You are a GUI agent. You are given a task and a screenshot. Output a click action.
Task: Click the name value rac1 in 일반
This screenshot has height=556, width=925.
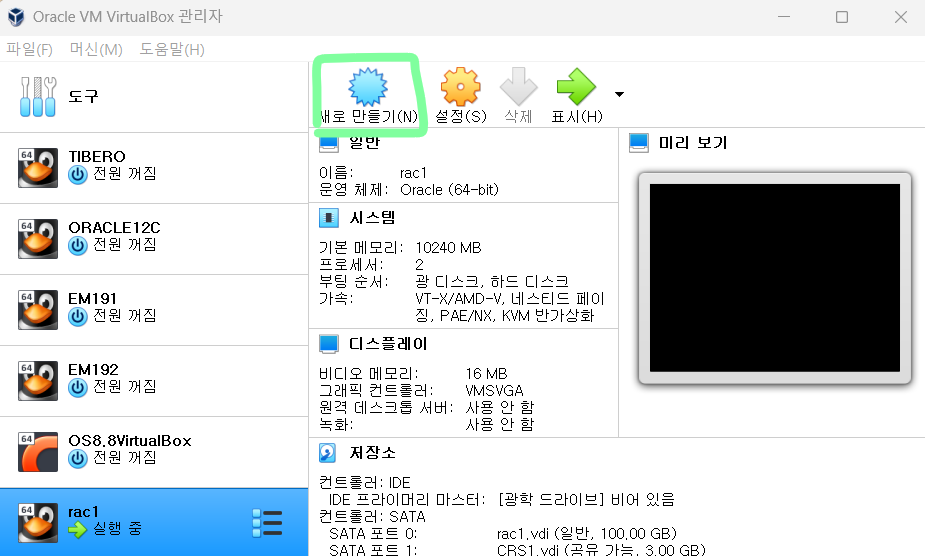pyautogui.click(x=413, y=173)
